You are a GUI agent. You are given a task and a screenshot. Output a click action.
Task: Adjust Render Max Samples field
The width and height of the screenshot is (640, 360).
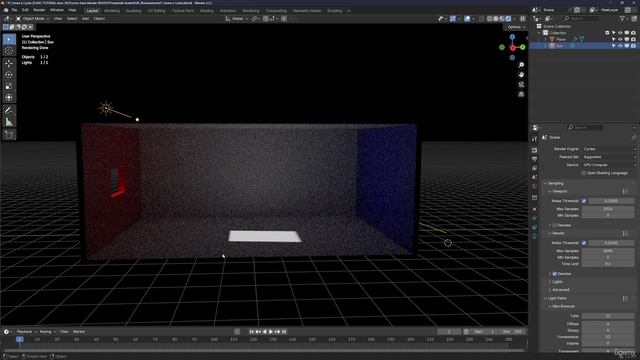(608, 251)
